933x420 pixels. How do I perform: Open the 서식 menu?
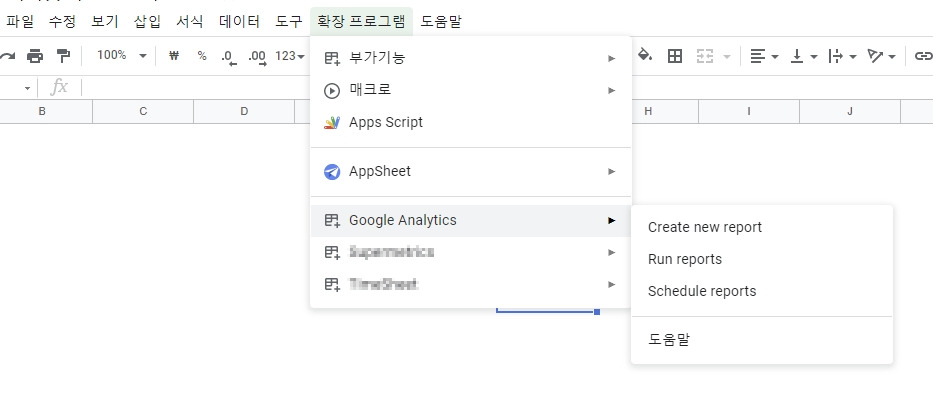[190, 22]
